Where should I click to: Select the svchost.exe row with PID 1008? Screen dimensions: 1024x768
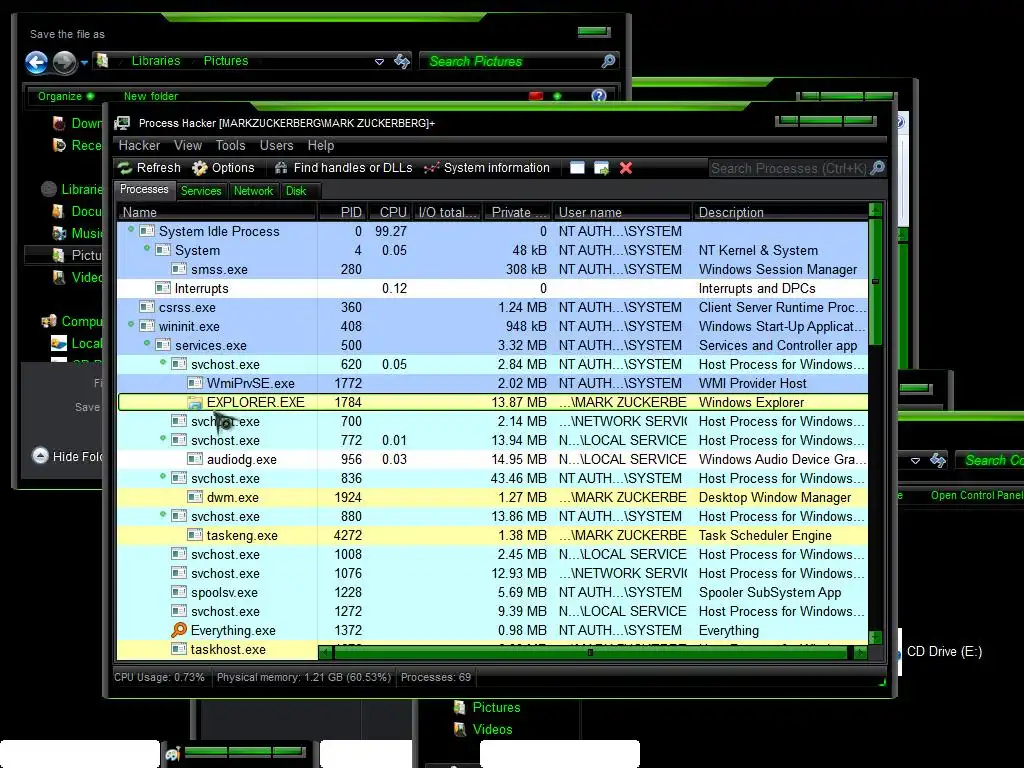tap(492, 554)
